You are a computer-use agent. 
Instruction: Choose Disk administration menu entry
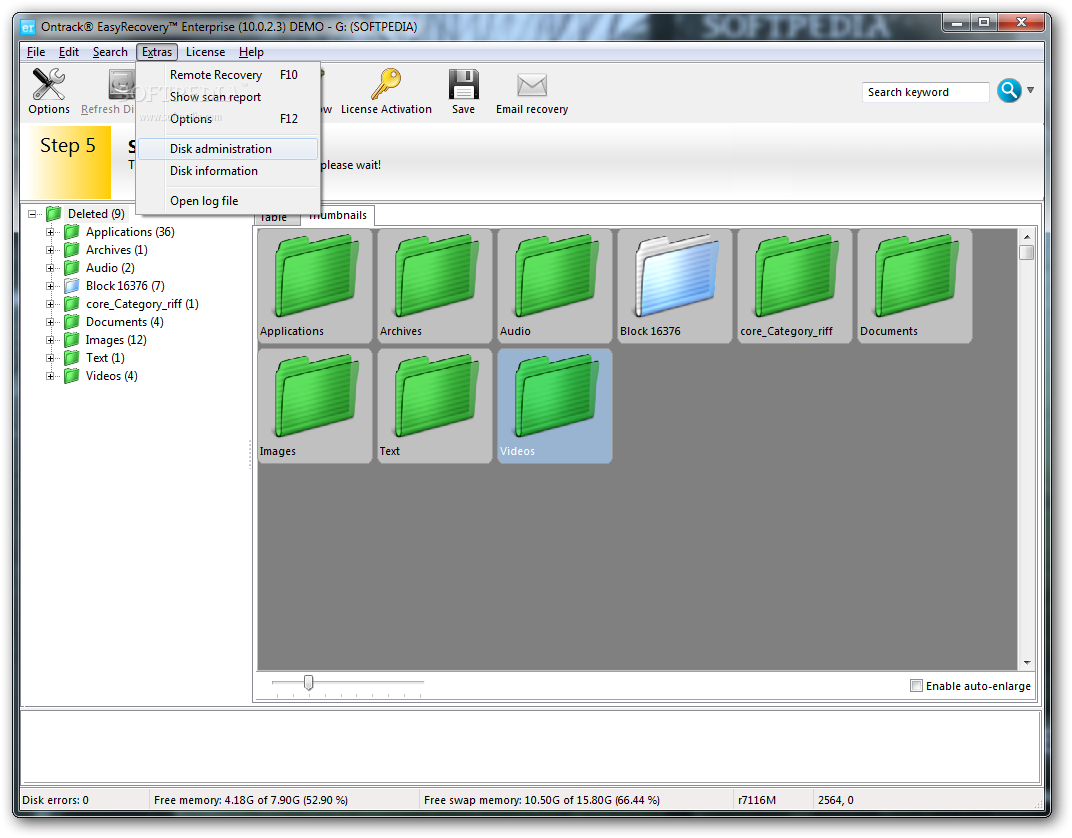(x=229, y=148)
